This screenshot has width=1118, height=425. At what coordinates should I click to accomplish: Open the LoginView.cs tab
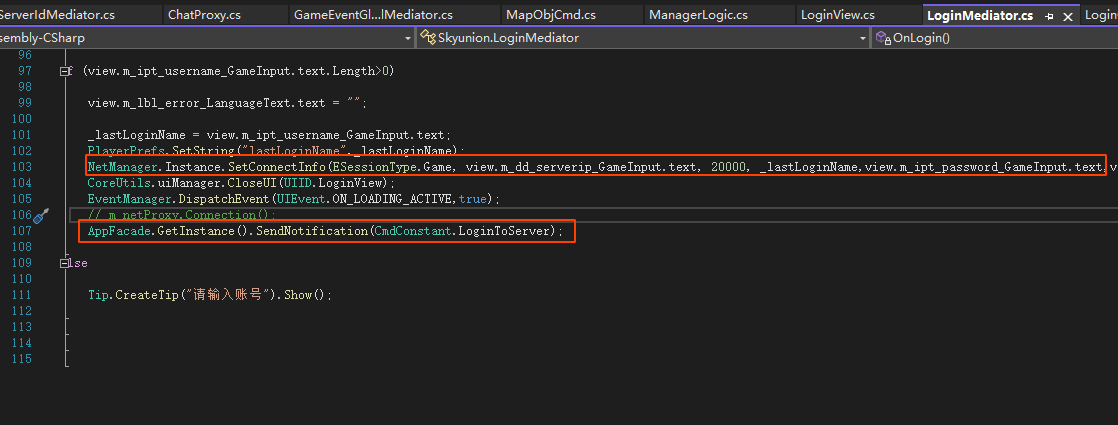pos(837,15)
